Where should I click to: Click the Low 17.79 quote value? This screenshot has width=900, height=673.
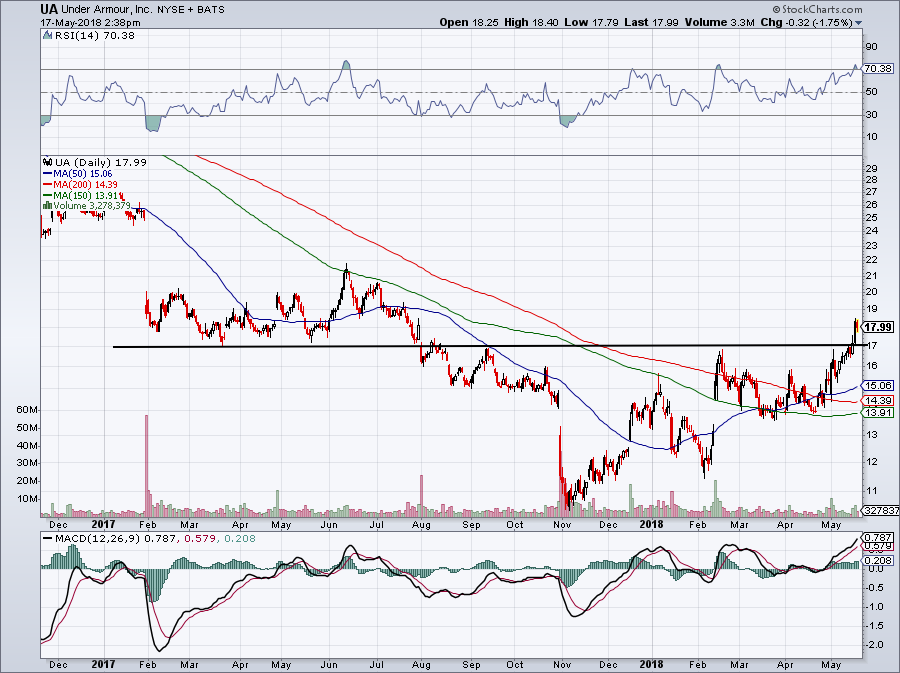tap(591, 22)
